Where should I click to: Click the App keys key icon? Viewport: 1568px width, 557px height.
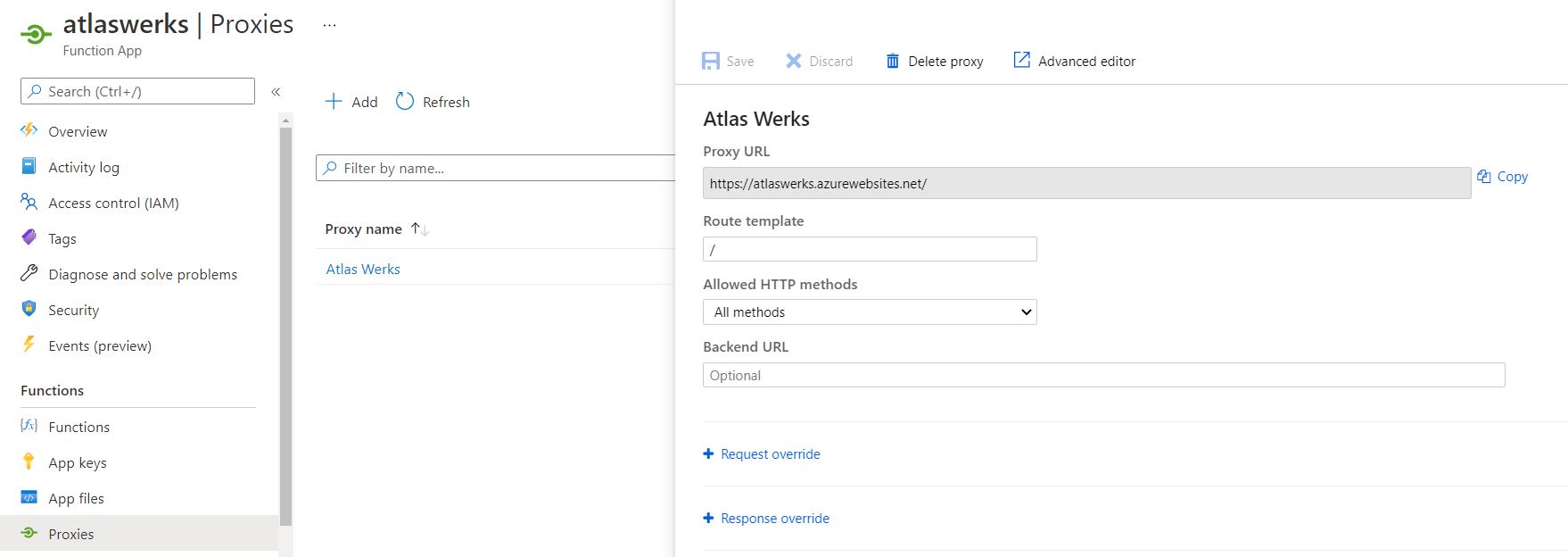point(29,461)
